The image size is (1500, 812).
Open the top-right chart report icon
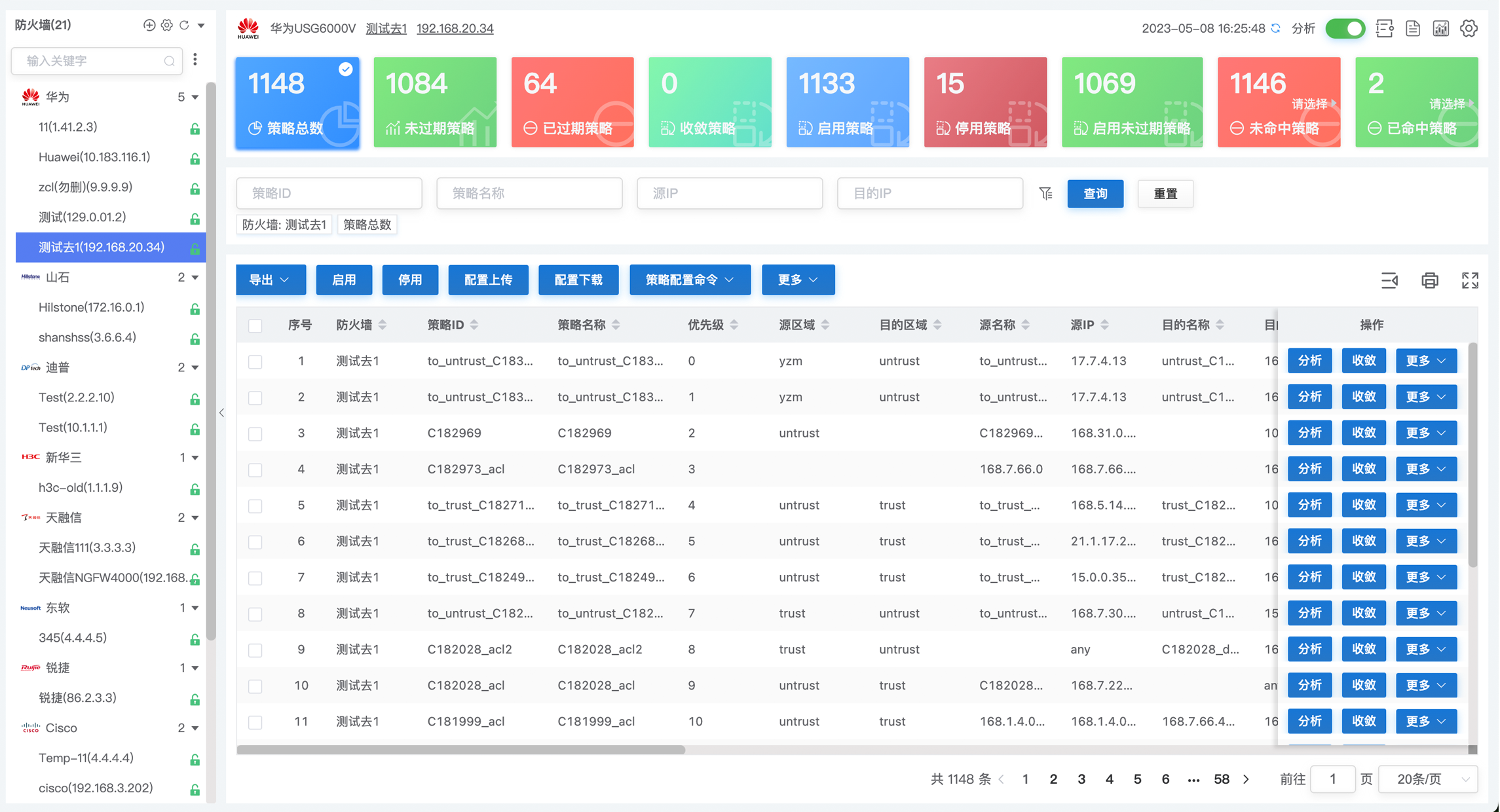[x=1441, y=28]
